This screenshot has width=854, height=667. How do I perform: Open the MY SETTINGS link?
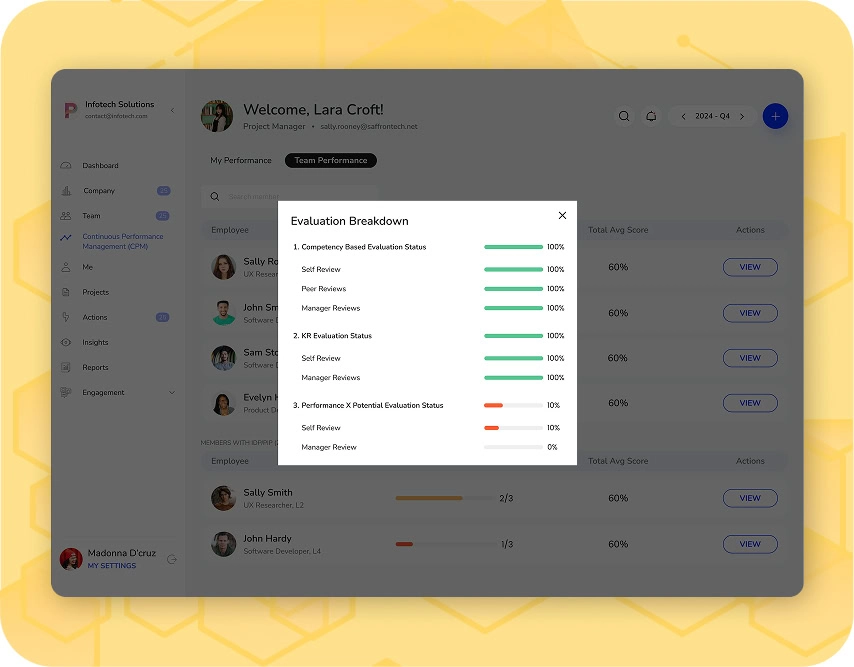(x=111, y=566)
